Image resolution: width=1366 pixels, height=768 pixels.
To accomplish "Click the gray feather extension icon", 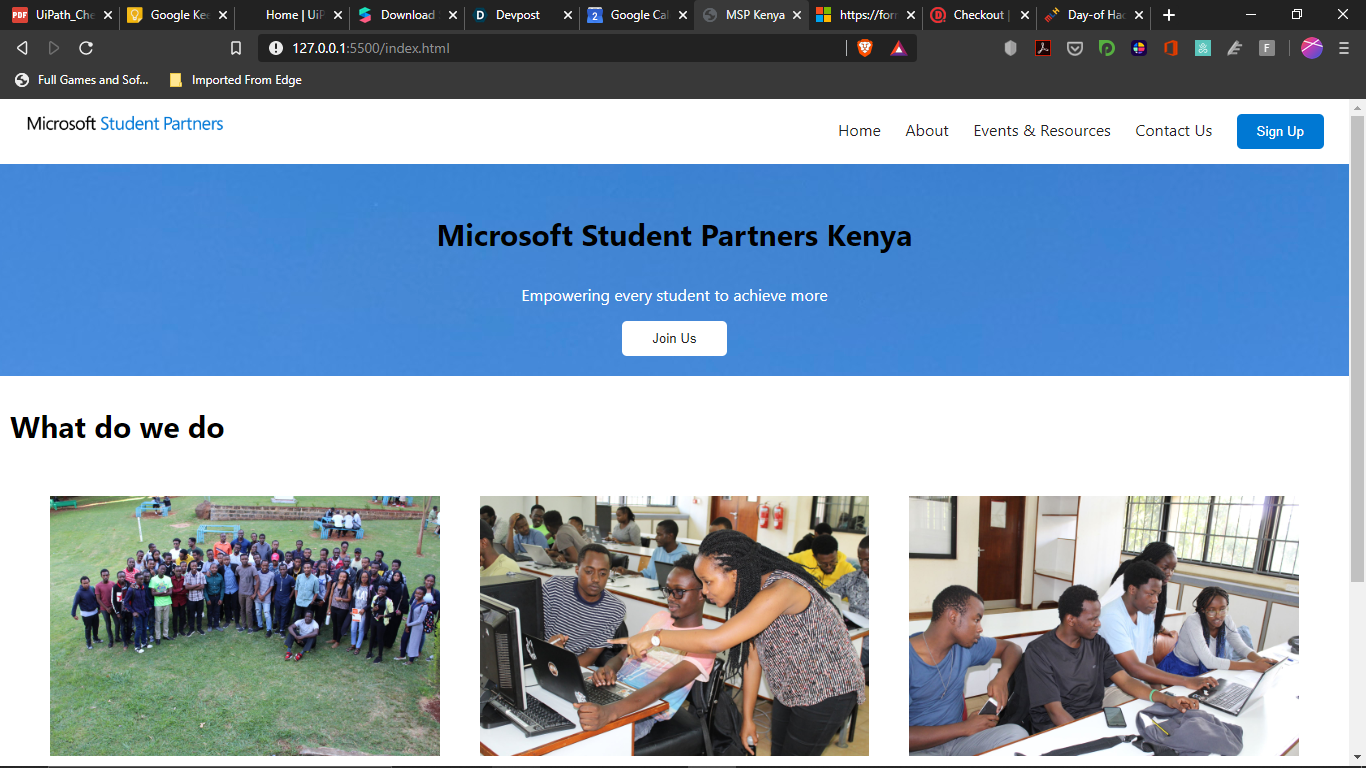I will pyautogui.click(x=1235, y=48).
